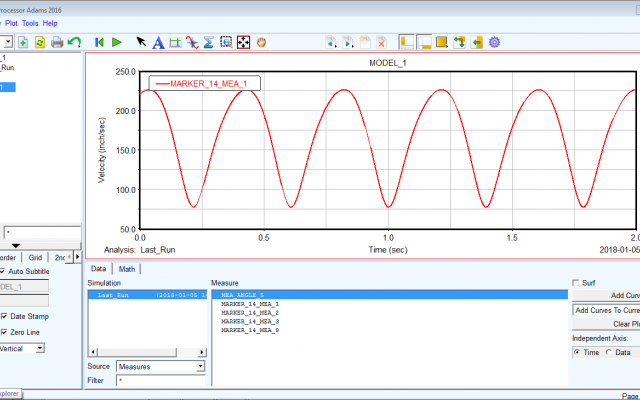Go to next page icon
This screenshot has height=400, width=640.
point(348,42)
